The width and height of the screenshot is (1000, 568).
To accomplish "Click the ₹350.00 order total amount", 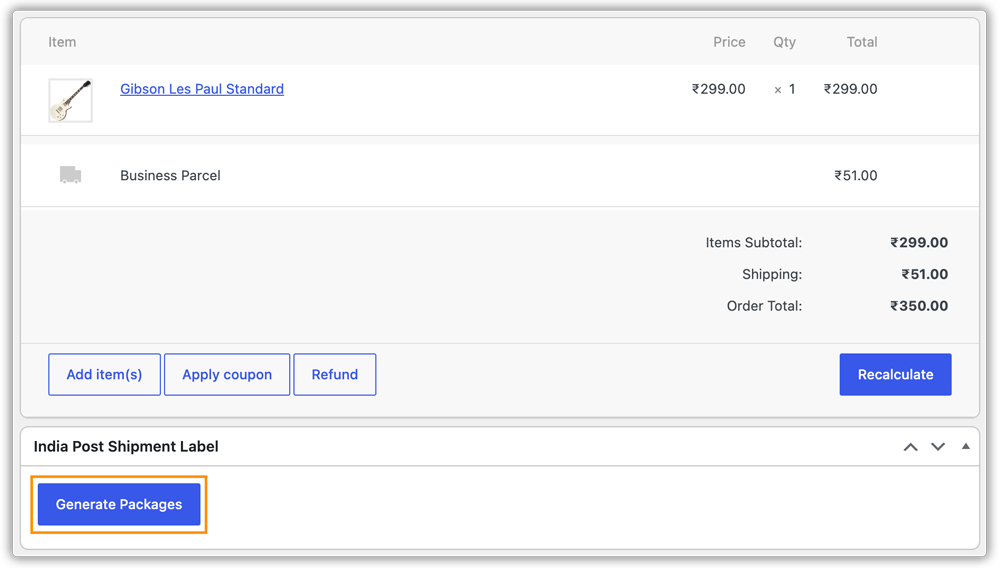I will point(919,305).
